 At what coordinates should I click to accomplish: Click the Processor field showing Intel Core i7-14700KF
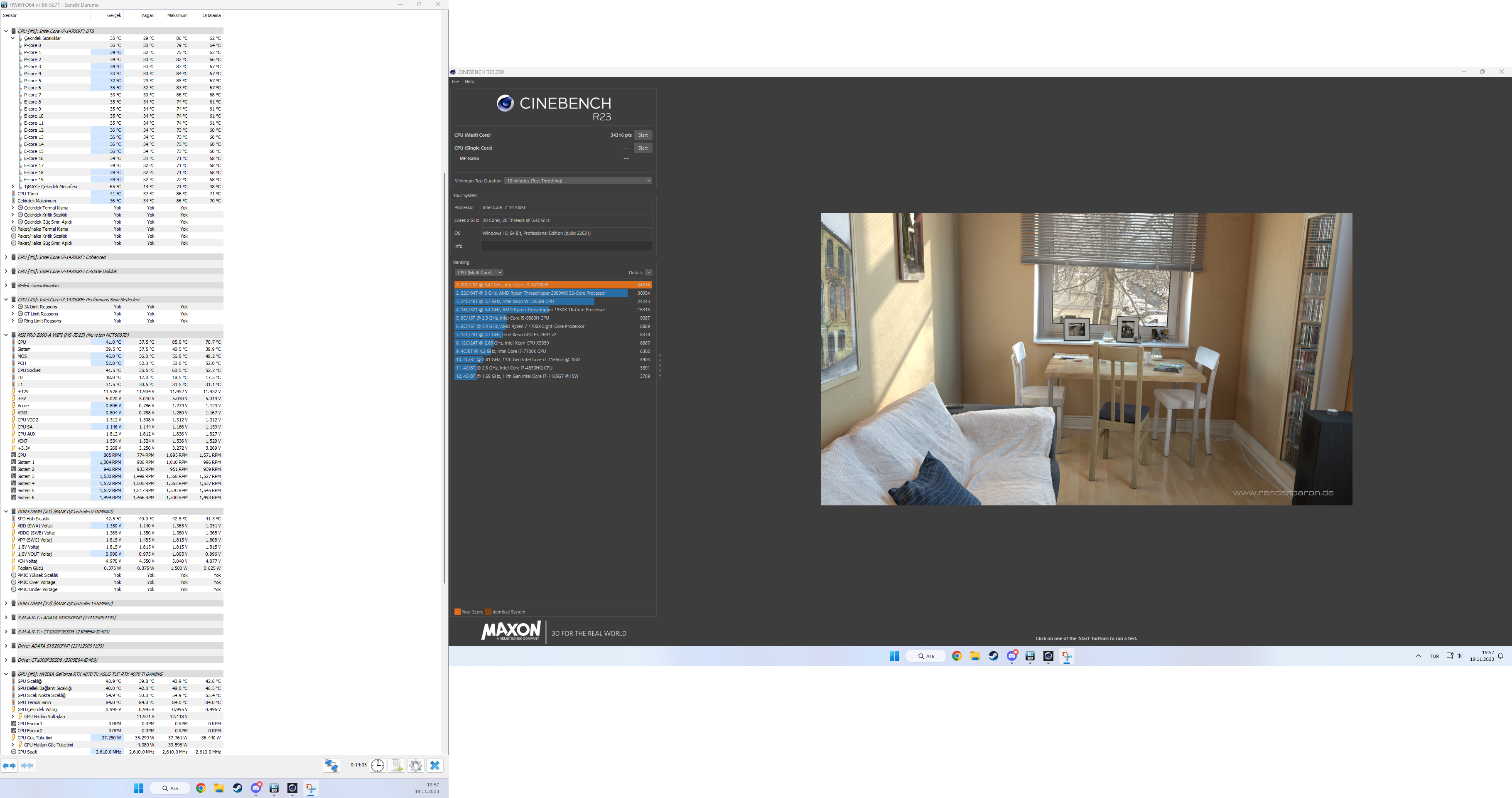point(567,207)
